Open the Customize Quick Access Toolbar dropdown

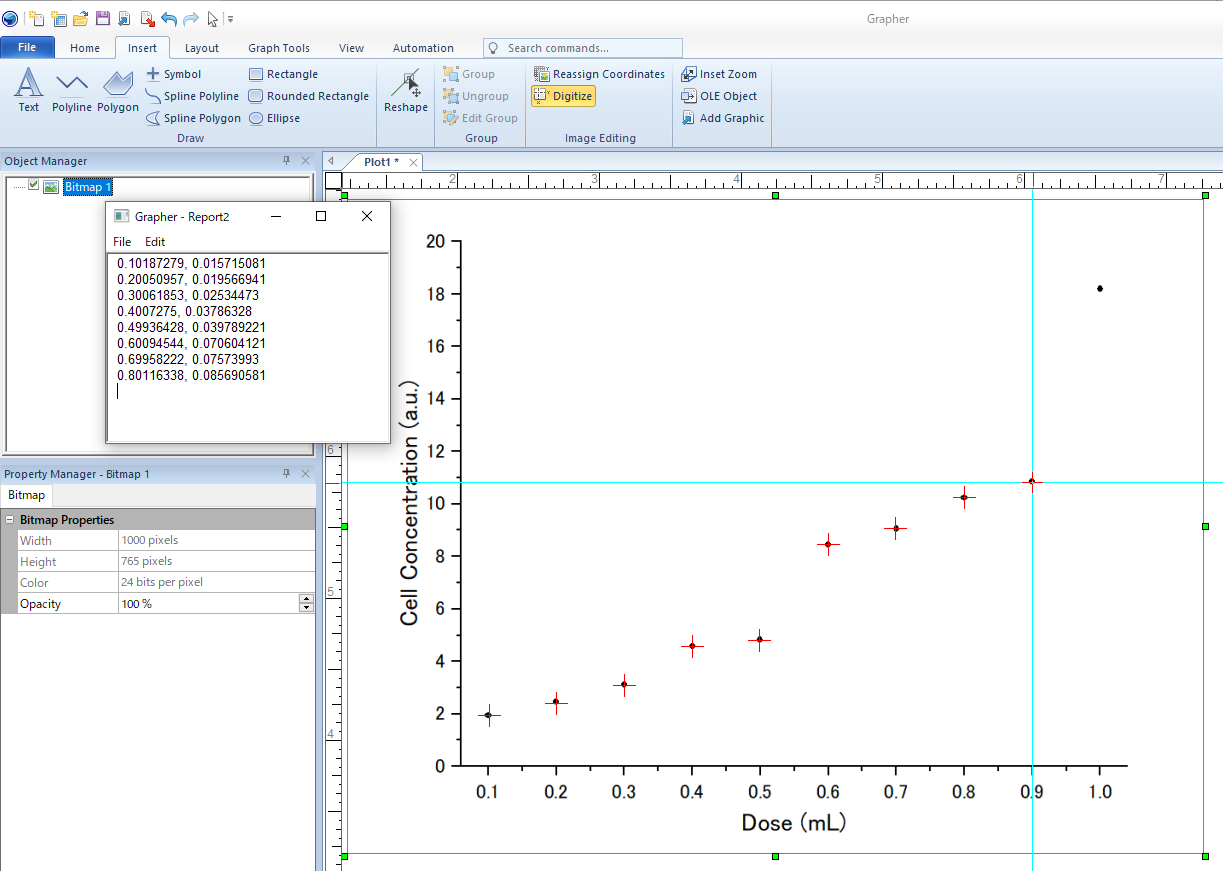click(x=230, y=18)
